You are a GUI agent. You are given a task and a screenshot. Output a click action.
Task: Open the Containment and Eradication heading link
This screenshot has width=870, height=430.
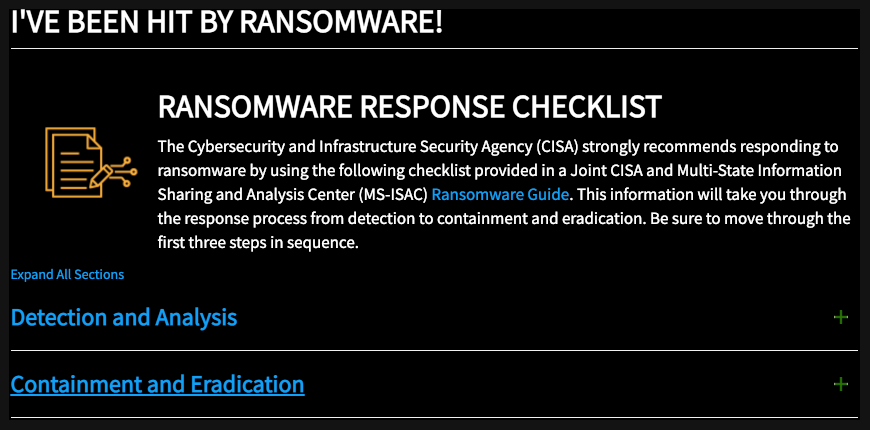pos(157,384)
